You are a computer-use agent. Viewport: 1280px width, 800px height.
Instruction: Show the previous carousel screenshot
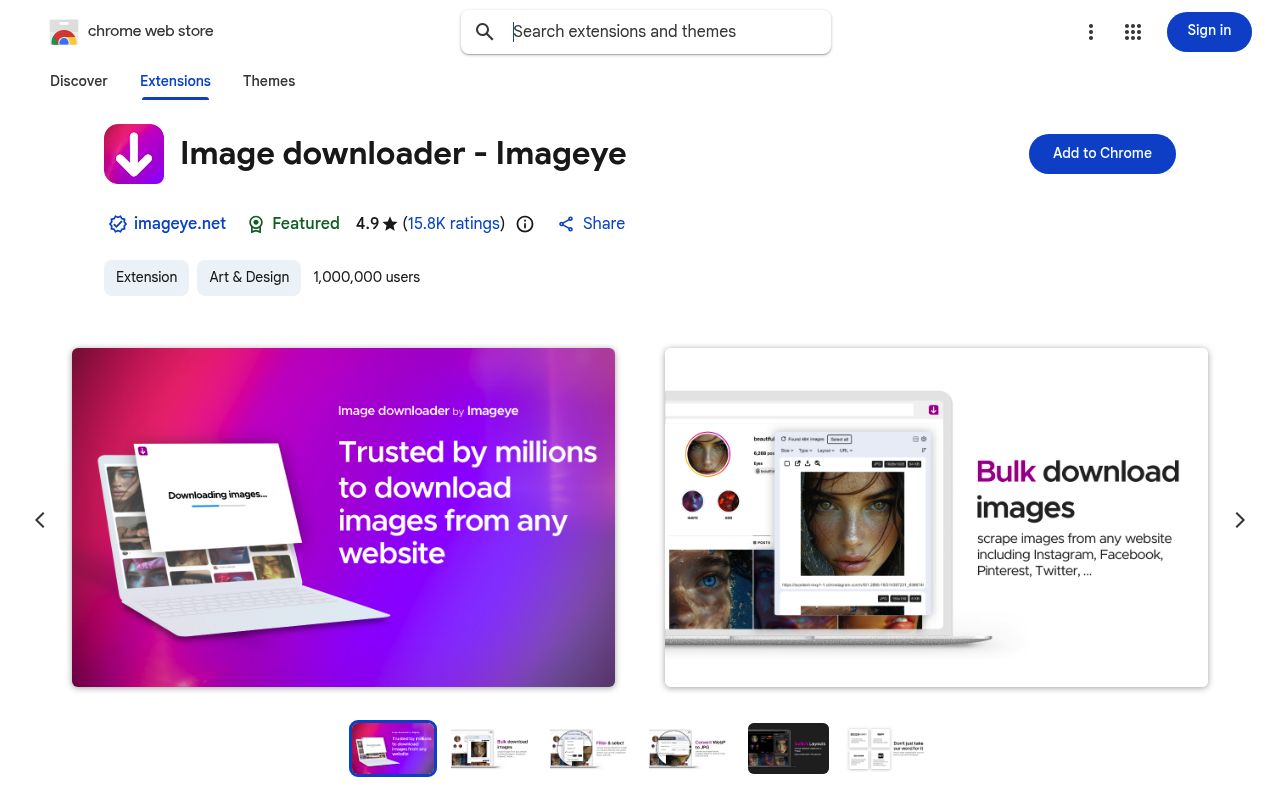click(x=40, y=519)
